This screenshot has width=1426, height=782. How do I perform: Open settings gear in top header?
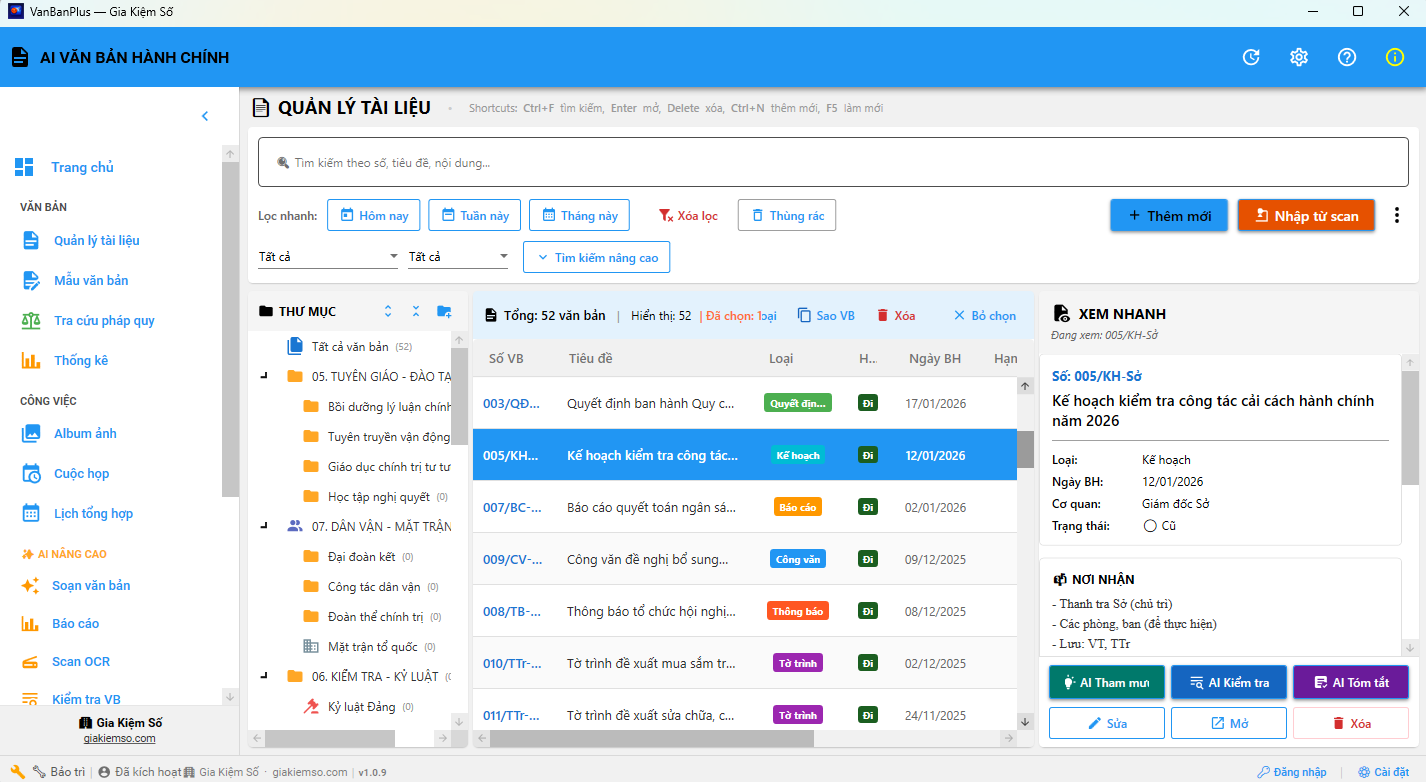pos(1299,57)
